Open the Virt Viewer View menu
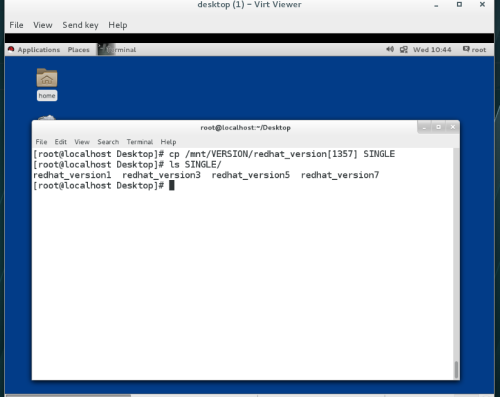The height and width of the screenshot is (397, 500). coord(43,25)
